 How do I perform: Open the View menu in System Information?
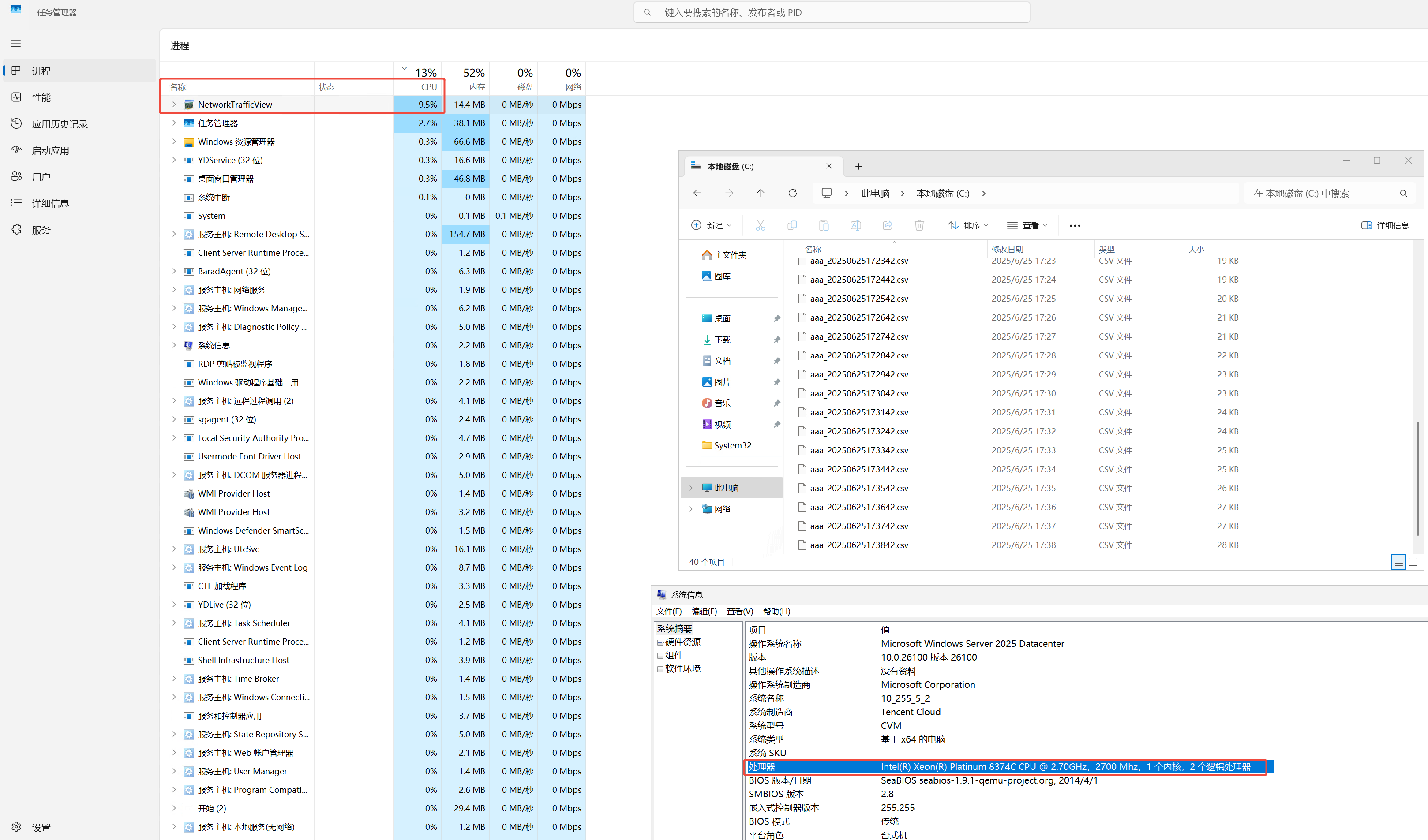pos(739,611)
